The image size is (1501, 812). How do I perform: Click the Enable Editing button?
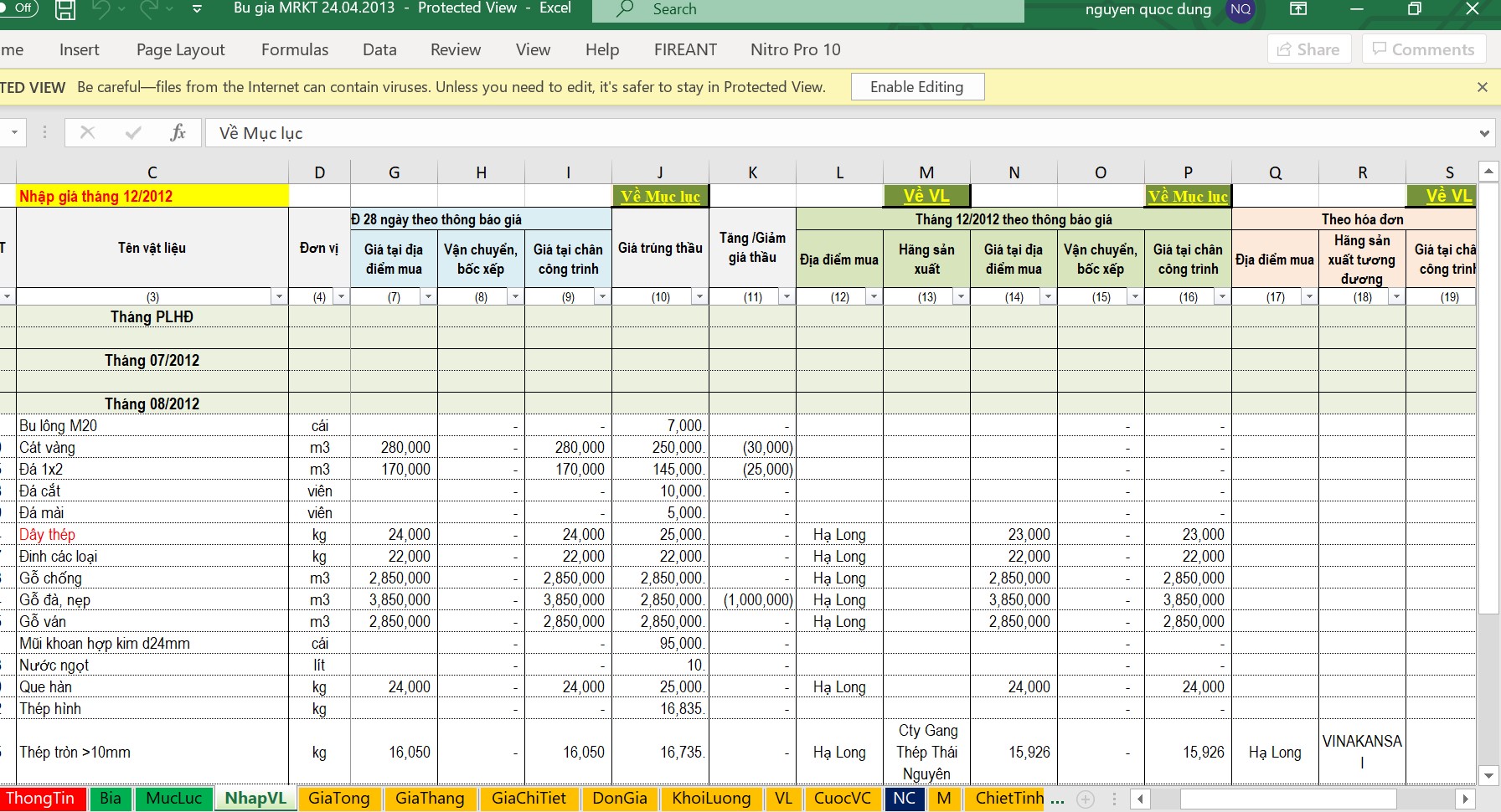point(916,87)
